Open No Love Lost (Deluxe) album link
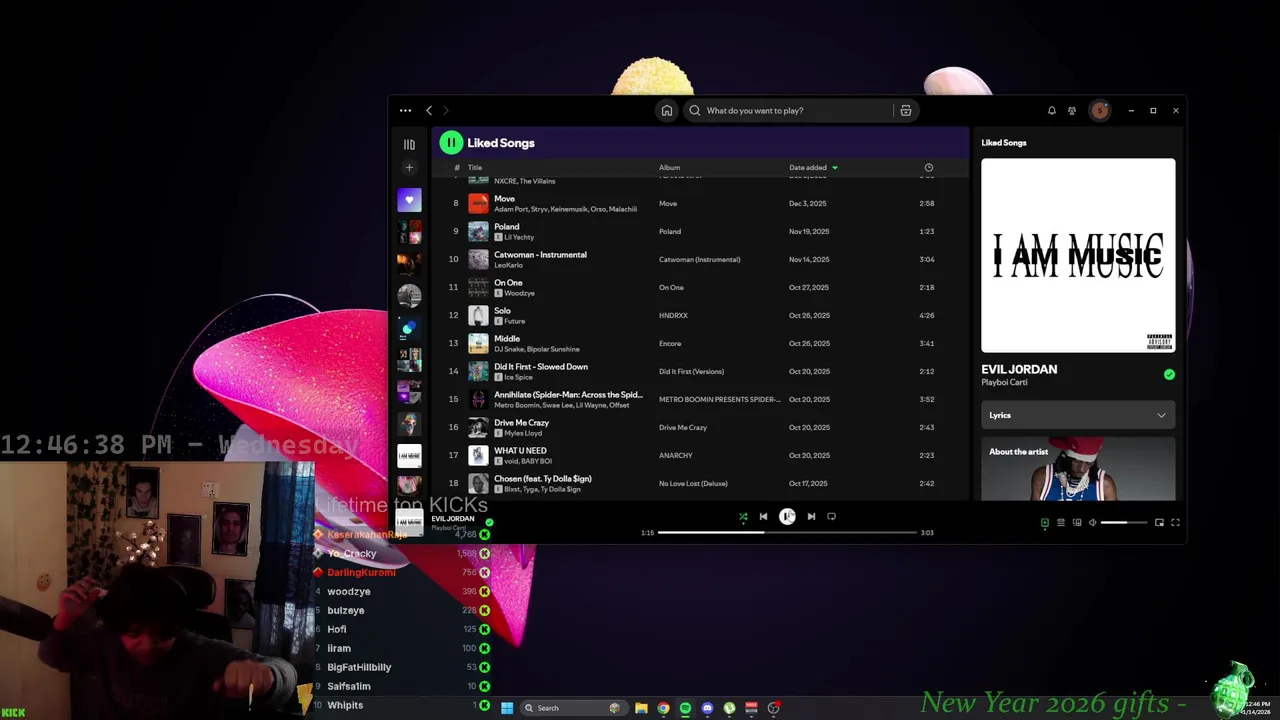Viewport: 1280px width, 720px height. tap(693, 483)
